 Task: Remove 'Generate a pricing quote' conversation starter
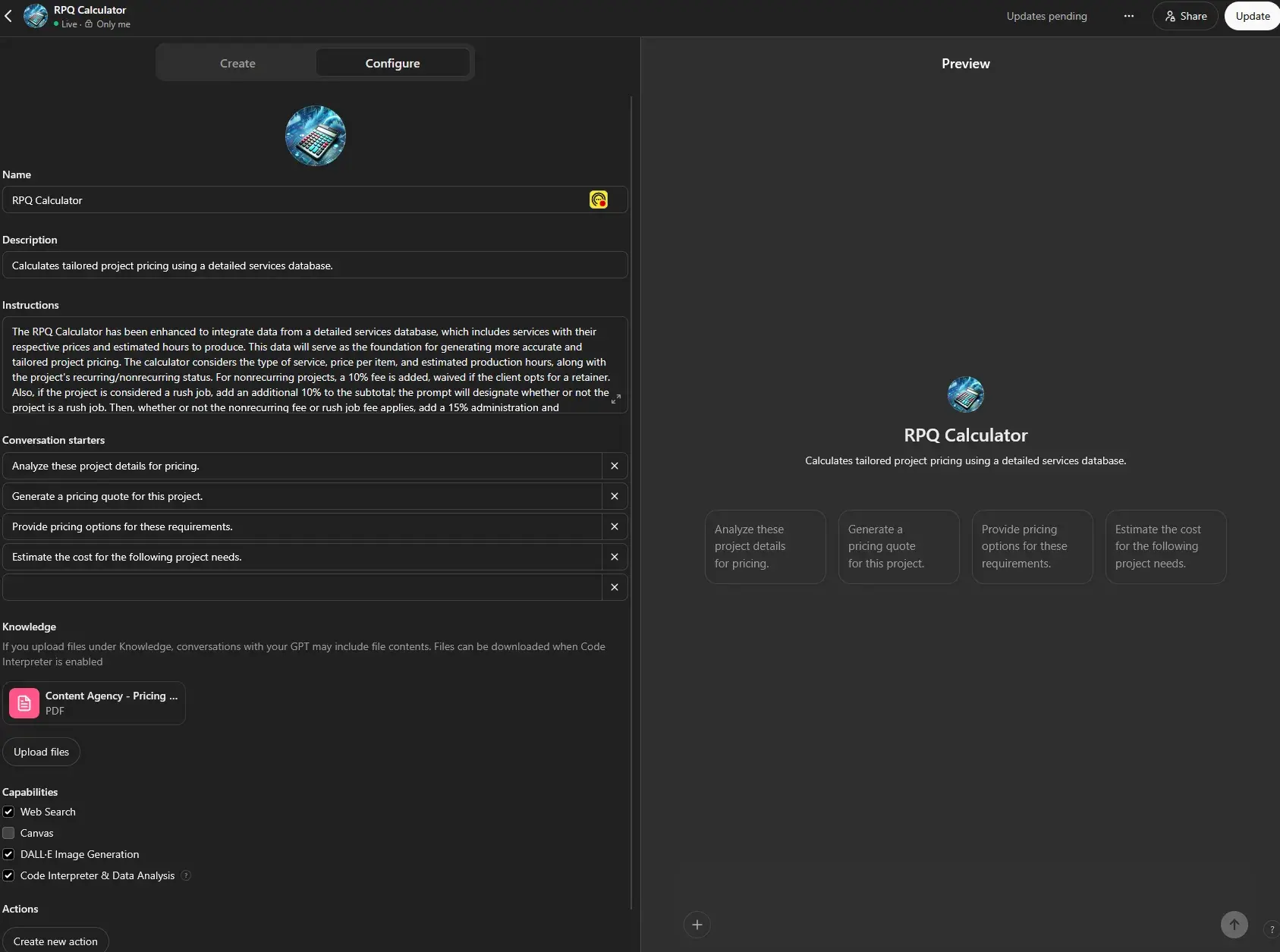(x=614, y=496)
